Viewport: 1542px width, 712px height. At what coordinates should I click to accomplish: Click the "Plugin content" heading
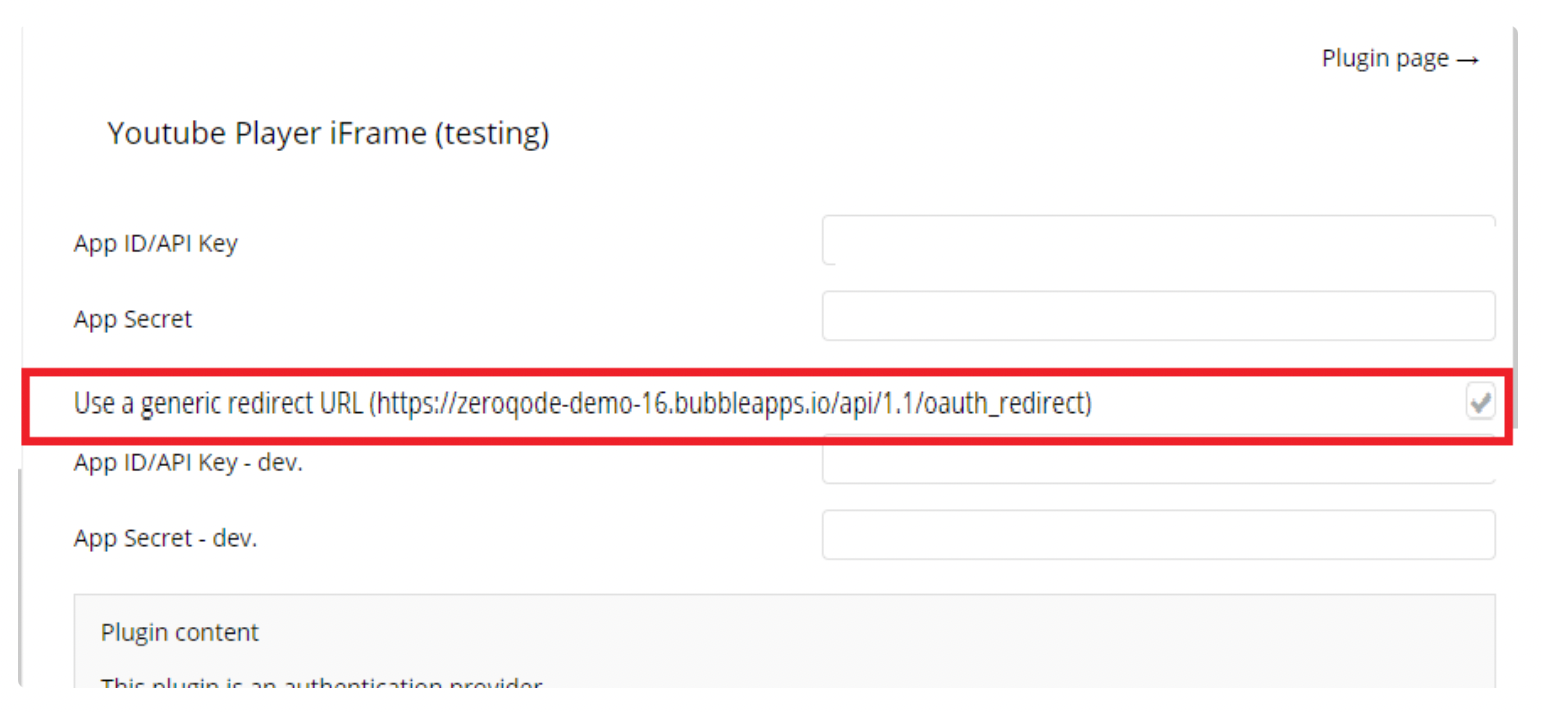(180, 632)
